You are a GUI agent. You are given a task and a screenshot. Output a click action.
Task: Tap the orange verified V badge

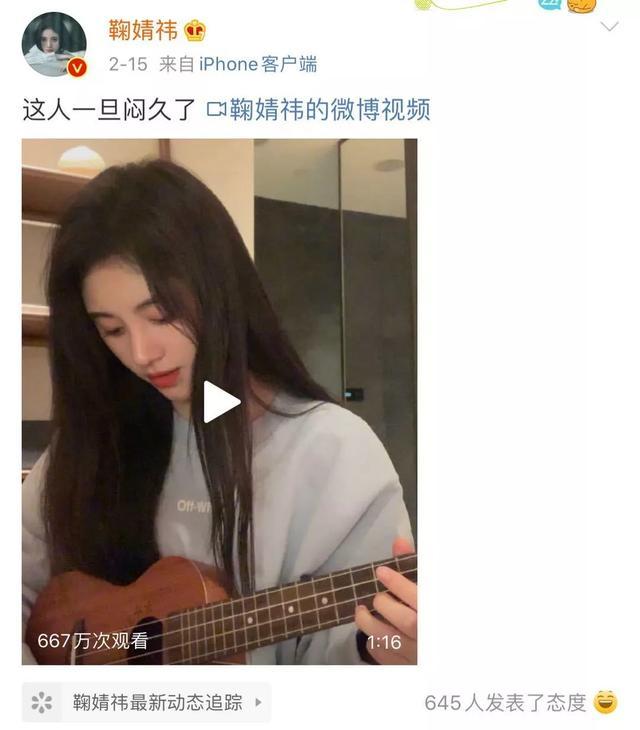pyautogui.click(x=77, y=68)
